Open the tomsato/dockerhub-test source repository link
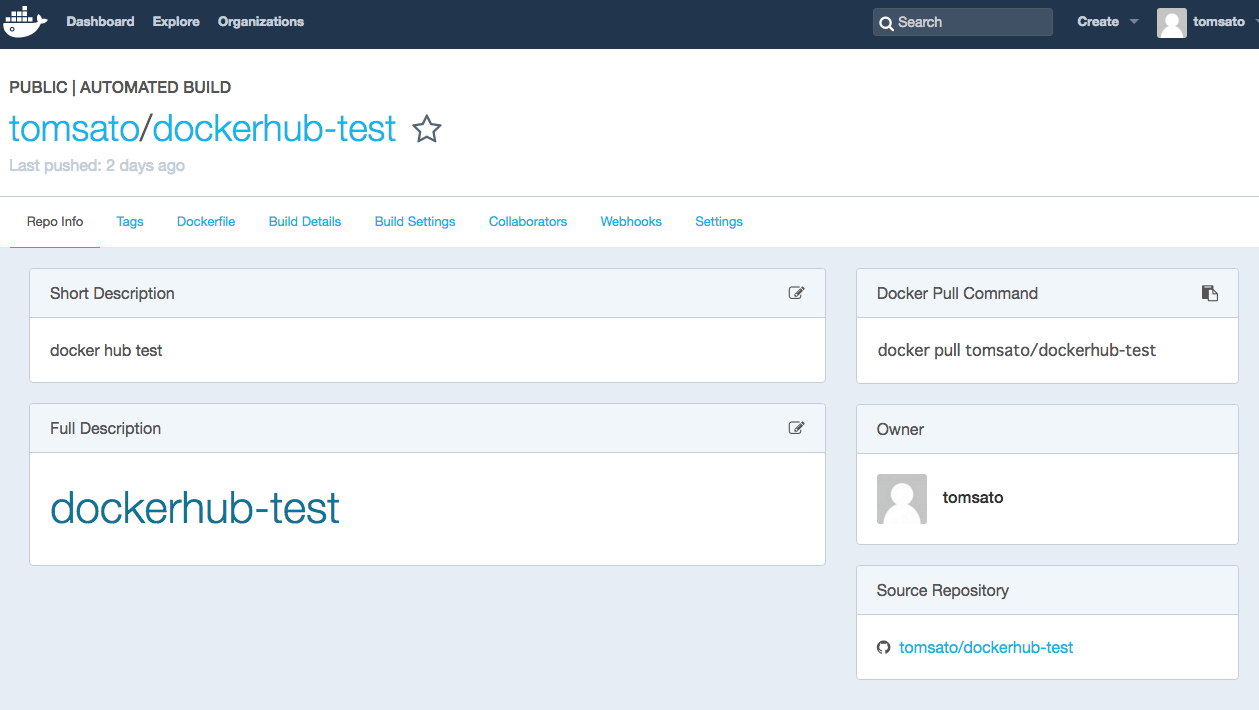 (986, 647)
